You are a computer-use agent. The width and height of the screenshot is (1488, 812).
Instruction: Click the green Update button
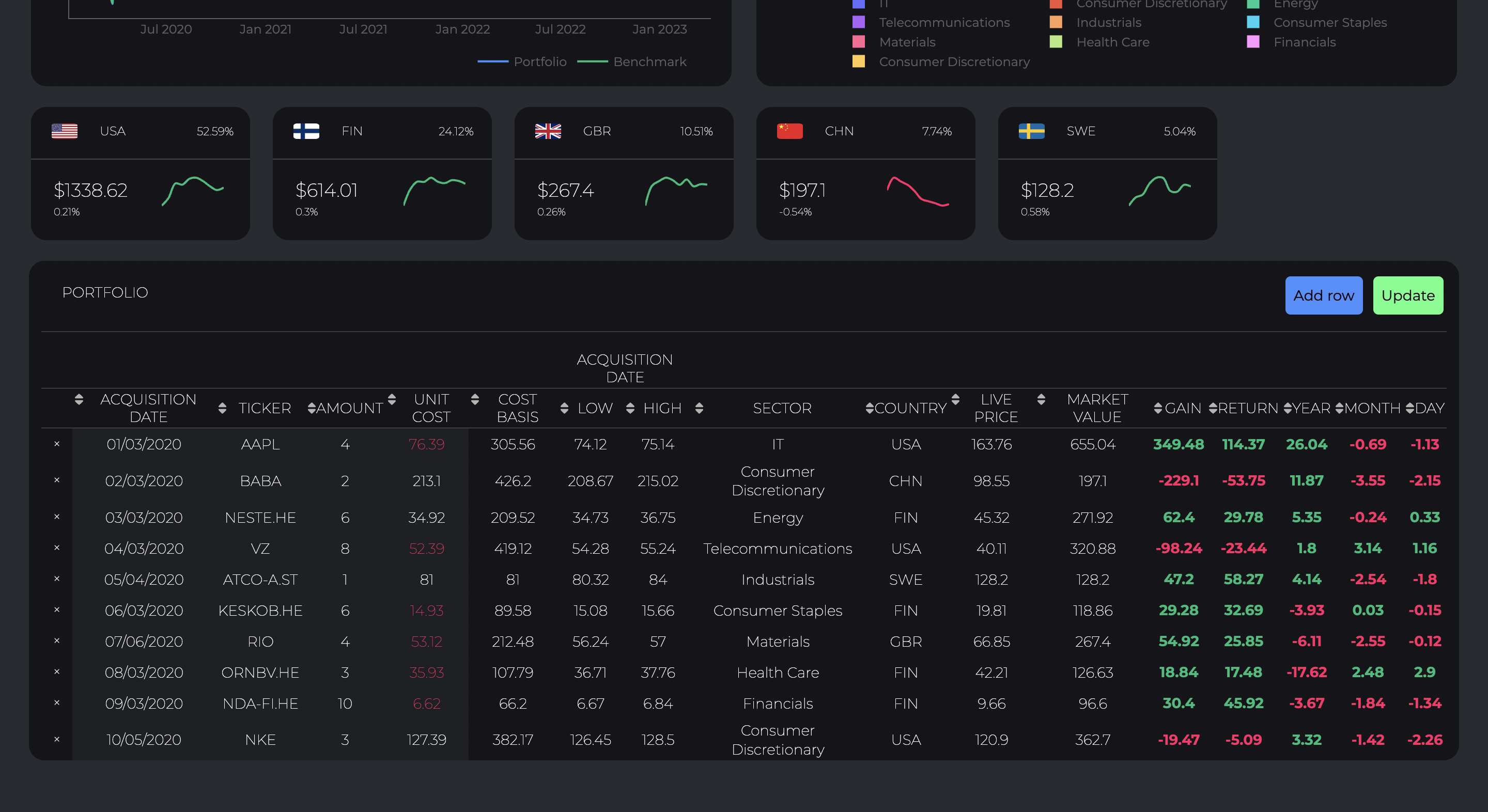tap(1408, 295)
